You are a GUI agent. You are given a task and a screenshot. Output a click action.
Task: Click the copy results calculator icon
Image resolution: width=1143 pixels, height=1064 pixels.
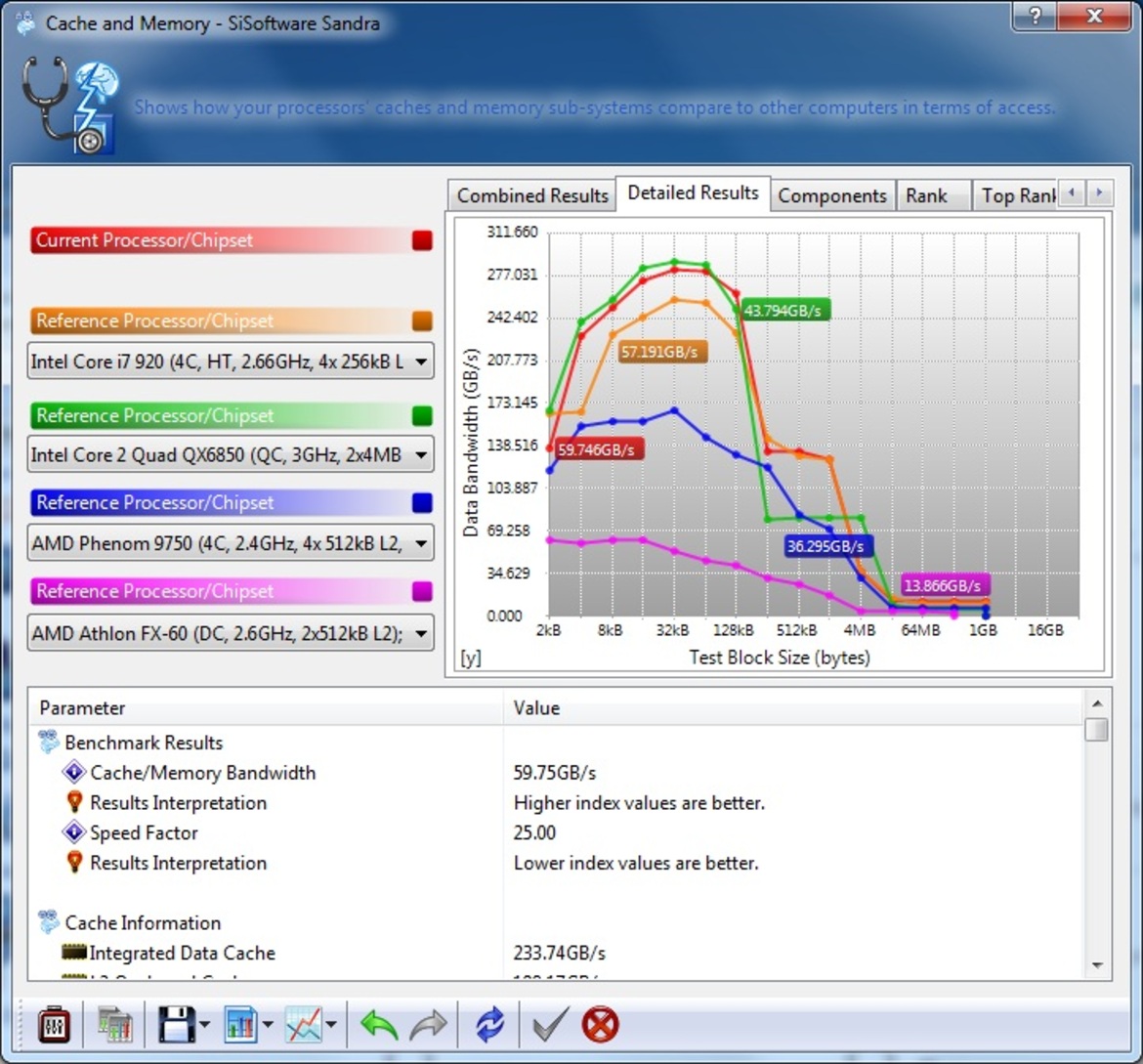[114, 1026]
